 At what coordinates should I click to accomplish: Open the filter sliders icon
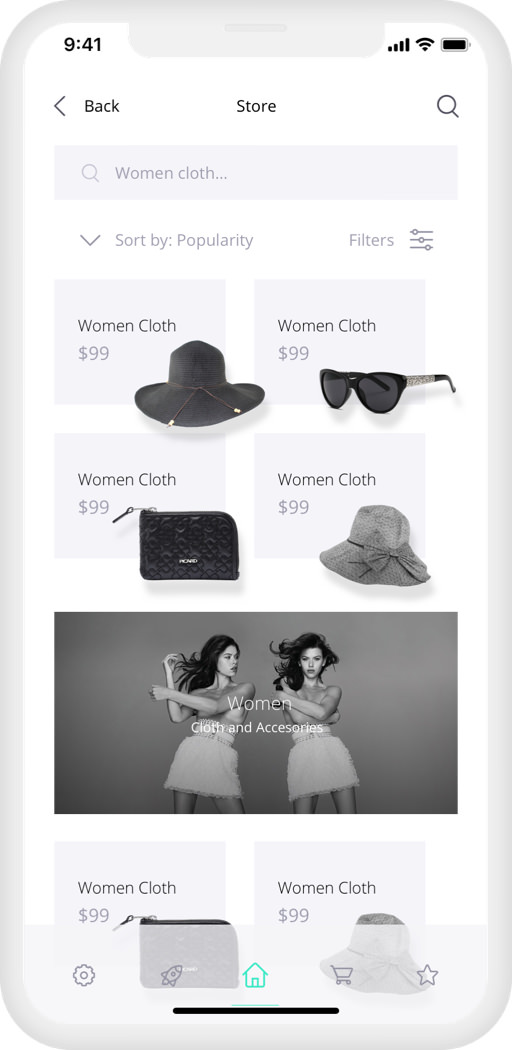[x=422, y=240]
